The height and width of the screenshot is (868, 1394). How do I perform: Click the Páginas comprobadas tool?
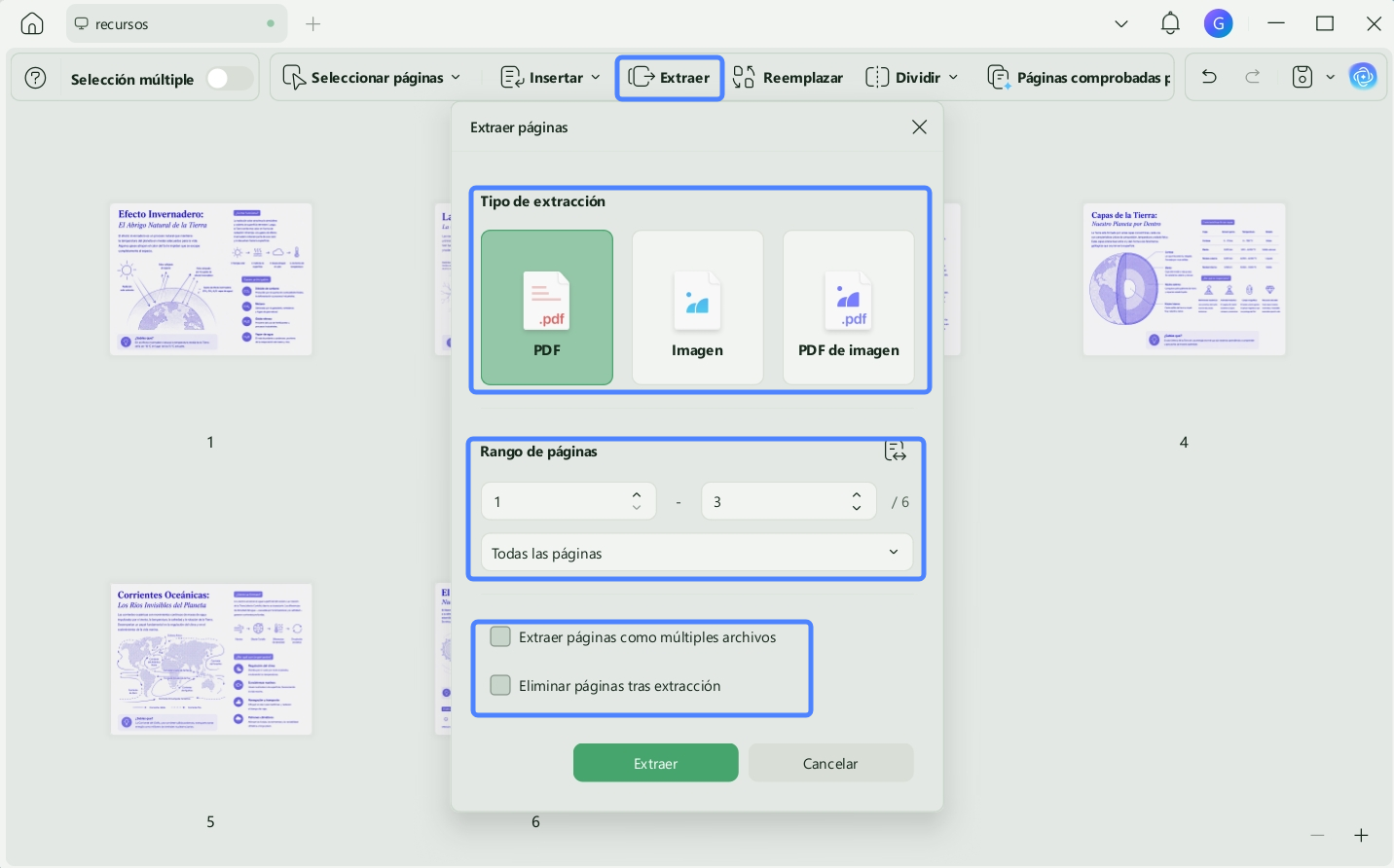tap(1079, 78)
